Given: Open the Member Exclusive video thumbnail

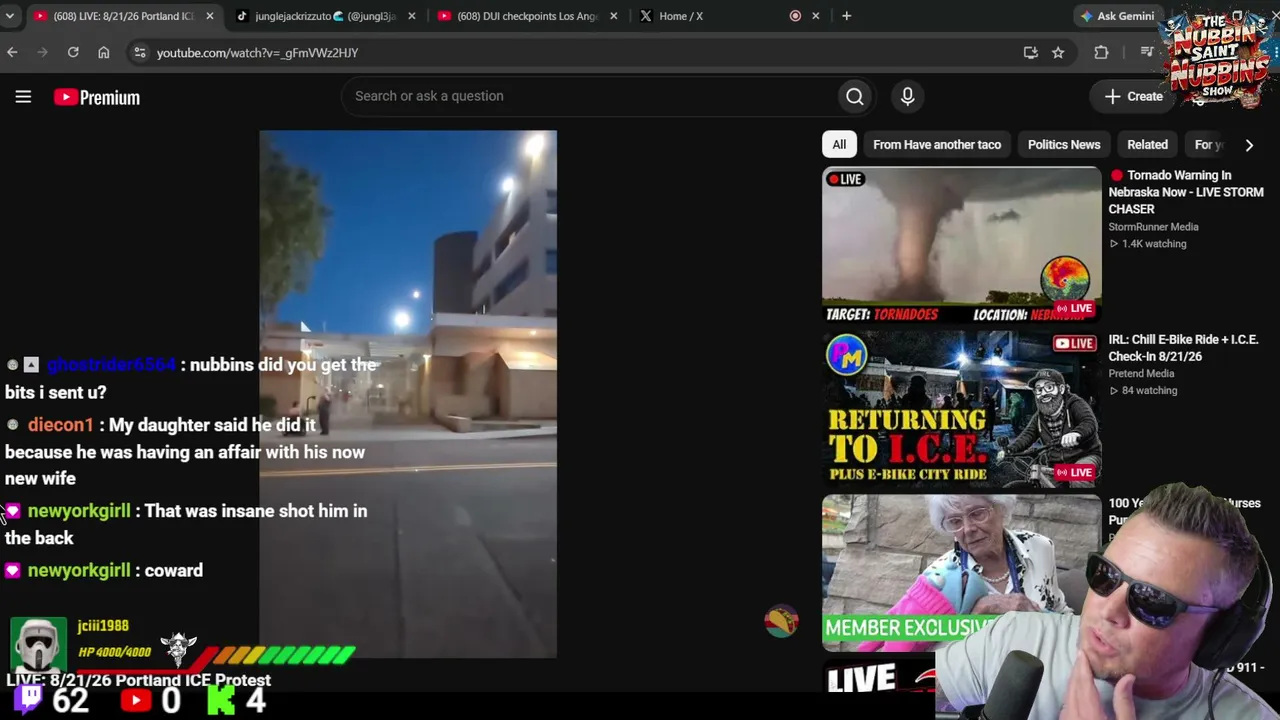Looking at the screenshot, I should pos(961,573).
